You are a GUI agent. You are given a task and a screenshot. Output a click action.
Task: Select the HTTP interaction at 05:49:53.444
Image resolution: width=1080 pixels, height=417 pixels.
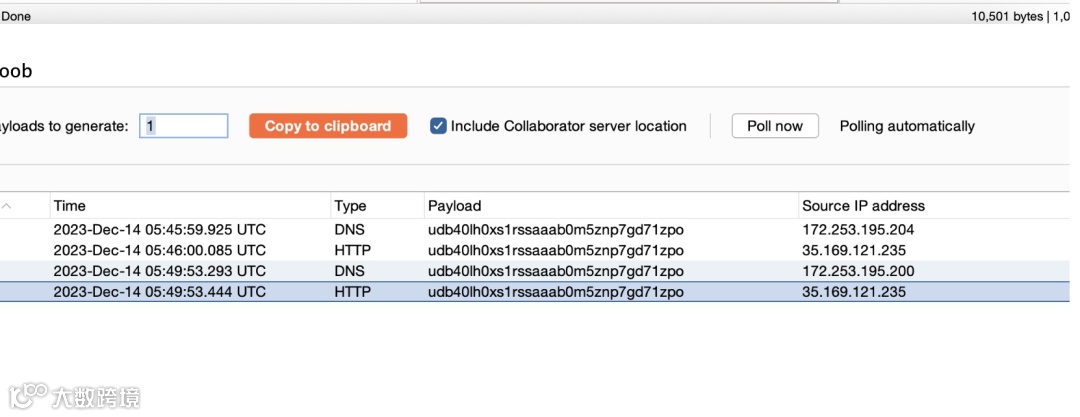(160, 292)
